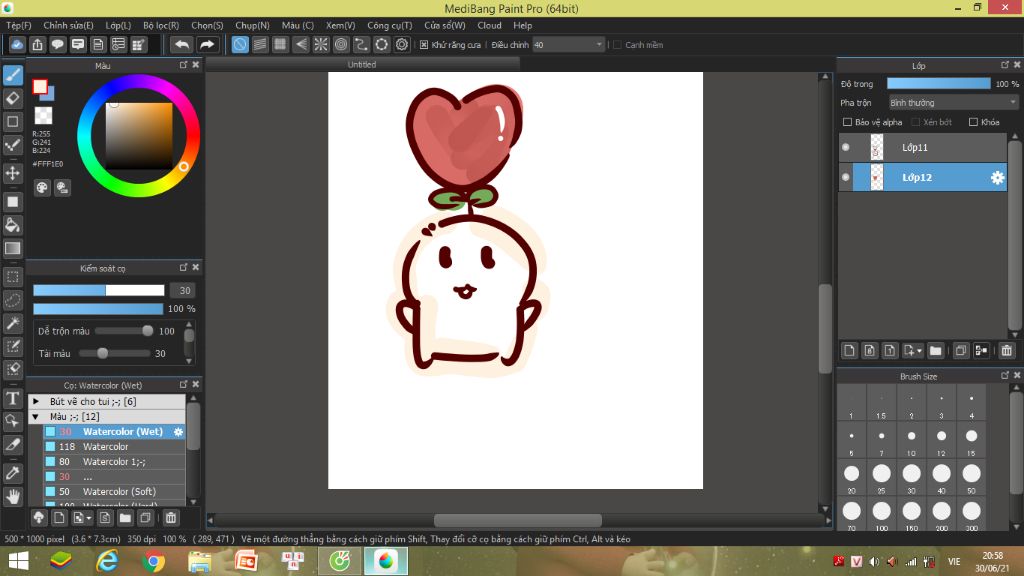
Task: Delete layer with trash icon in Lớp panel
Action: (x=1006, y=351)
